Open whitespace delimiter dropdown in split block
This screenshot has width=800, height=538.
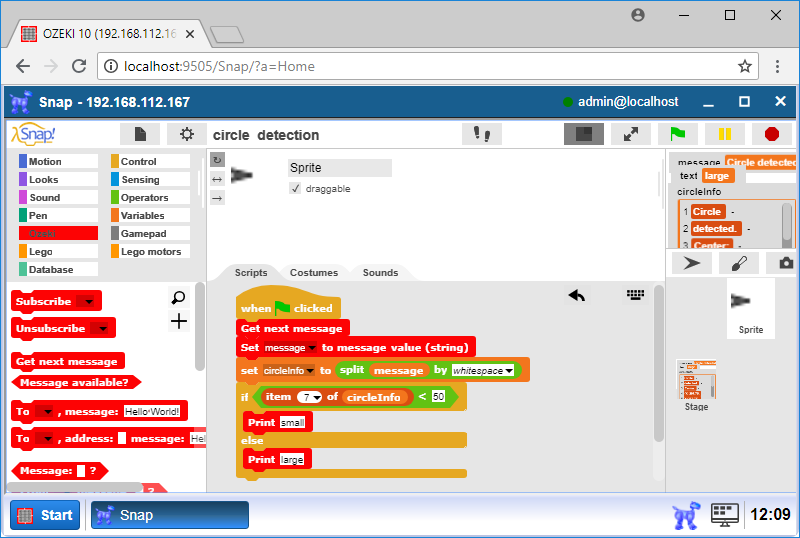point(509,371)
